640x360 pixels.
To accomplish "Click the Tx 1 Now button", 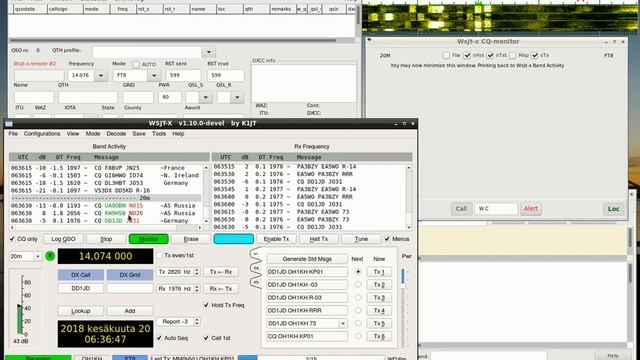I will (x=379, y=272).
